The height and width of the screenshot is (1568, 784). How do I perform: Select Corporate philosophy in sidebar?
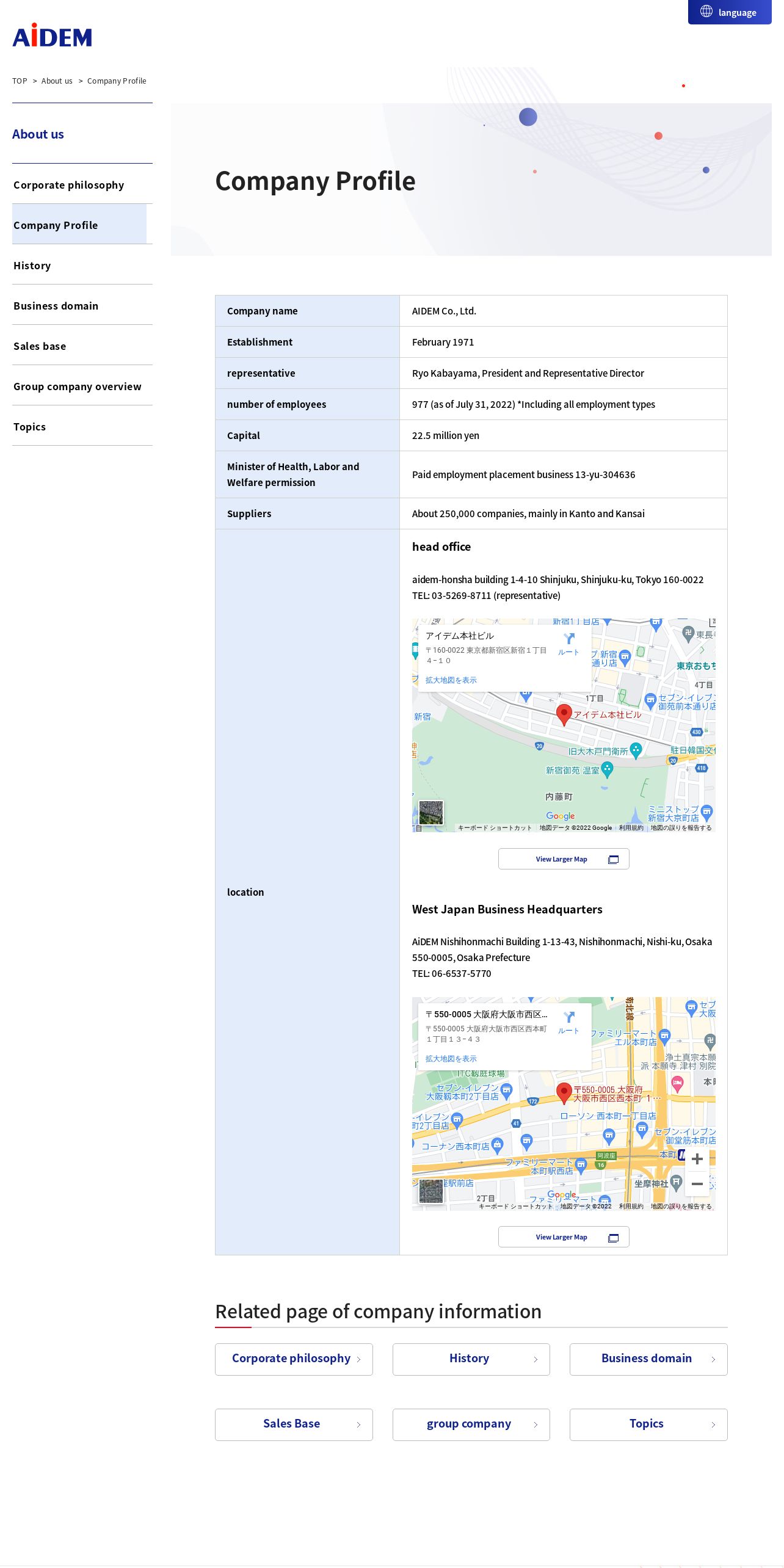pyautogui.click(x=82, y=184)
